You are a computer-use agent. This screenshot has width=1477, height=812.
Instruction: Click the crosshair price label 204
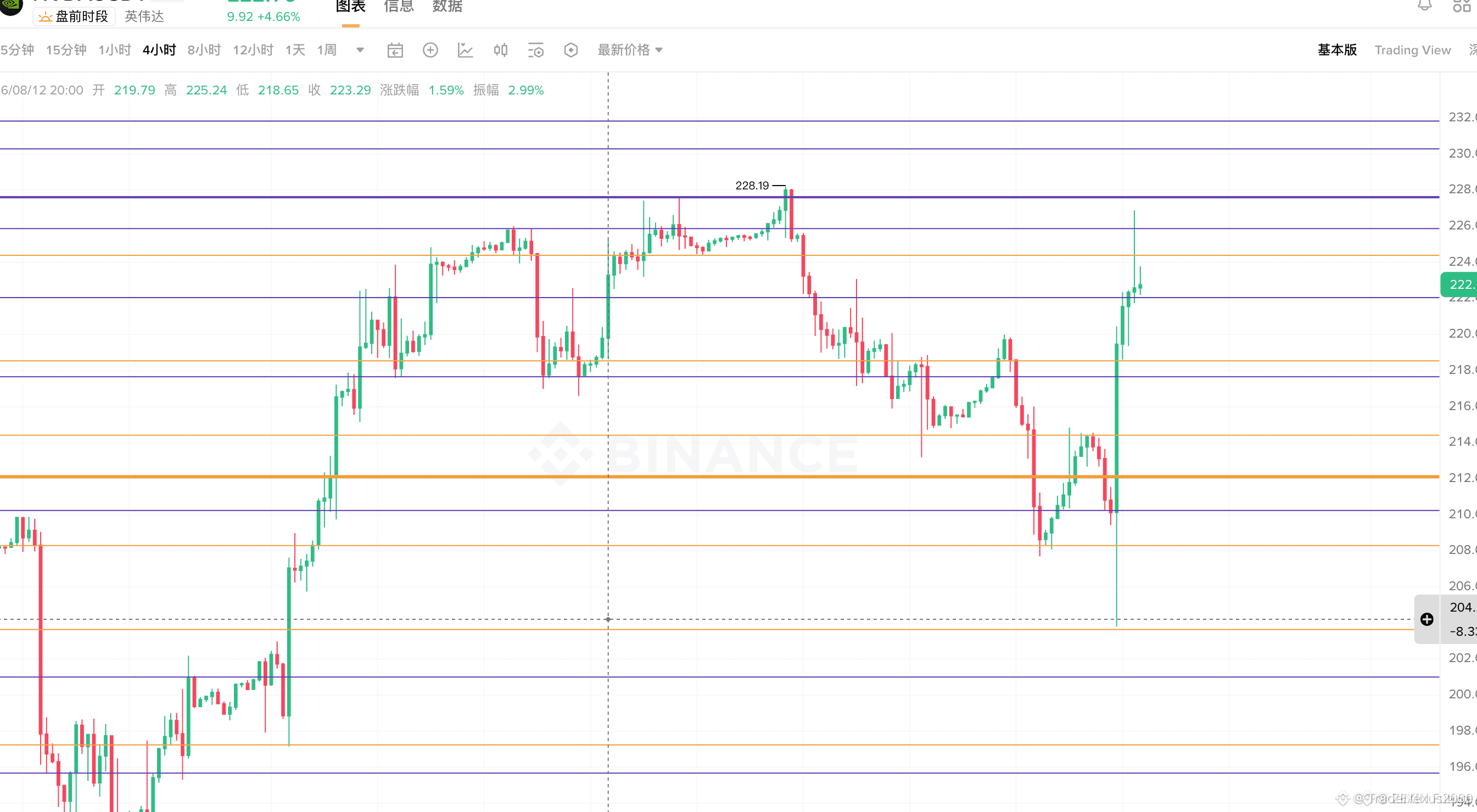[1463, 607]
